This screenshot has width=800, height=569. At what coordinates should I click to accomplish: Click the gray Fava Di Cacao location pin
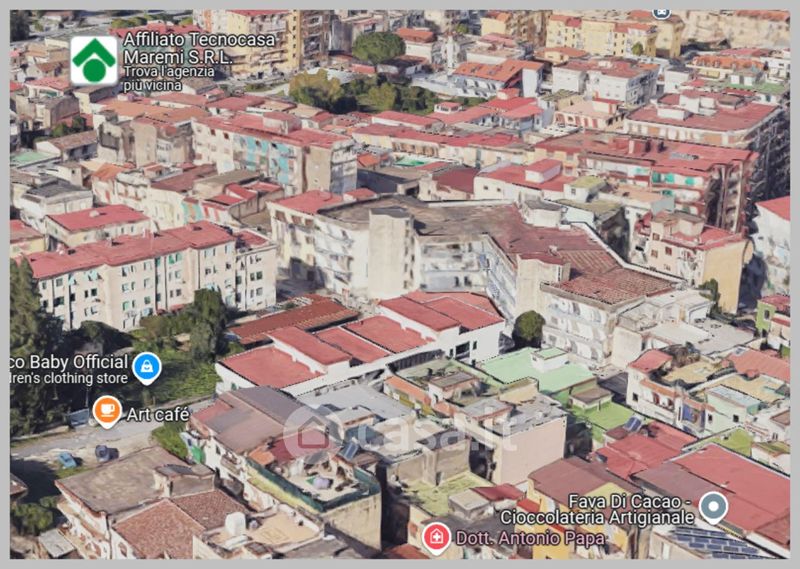coord(712,507)
